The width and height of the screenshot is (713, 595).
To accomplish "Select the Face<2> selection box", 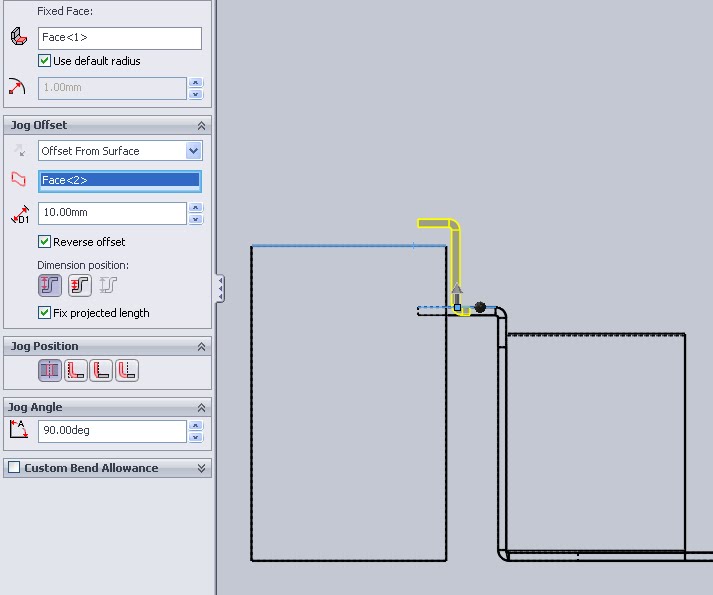I will pos(120,181).
